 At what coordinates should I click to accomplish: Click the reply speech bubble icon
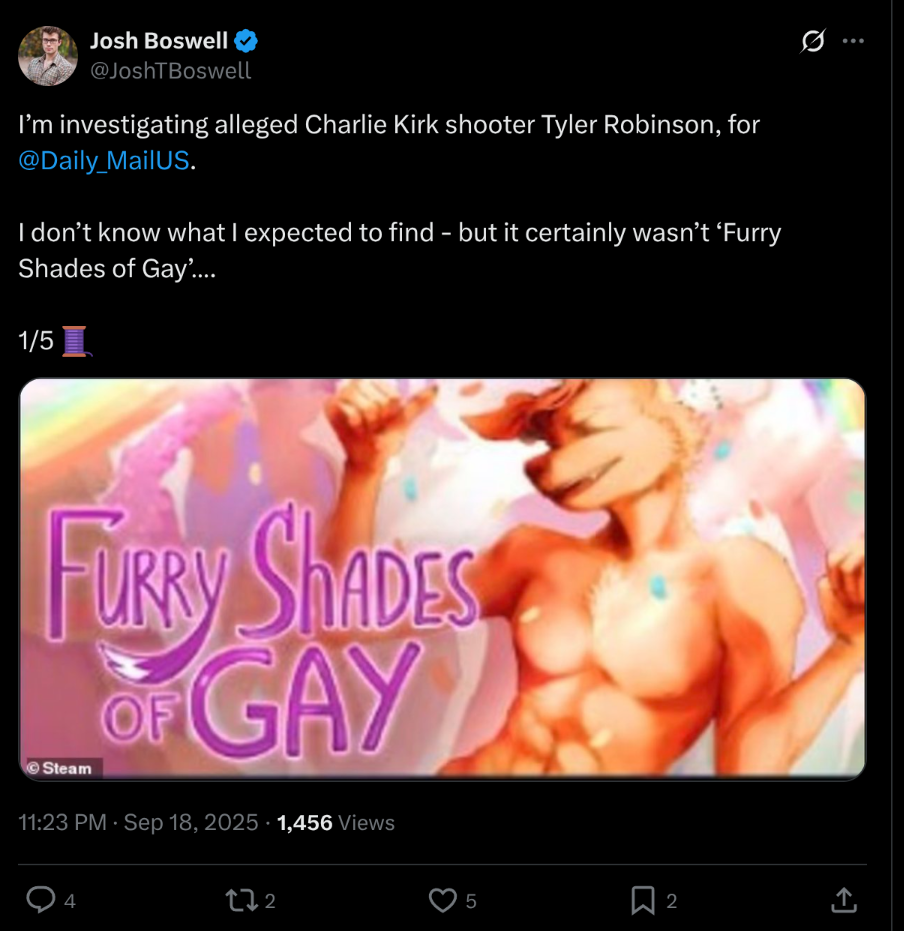41,901
